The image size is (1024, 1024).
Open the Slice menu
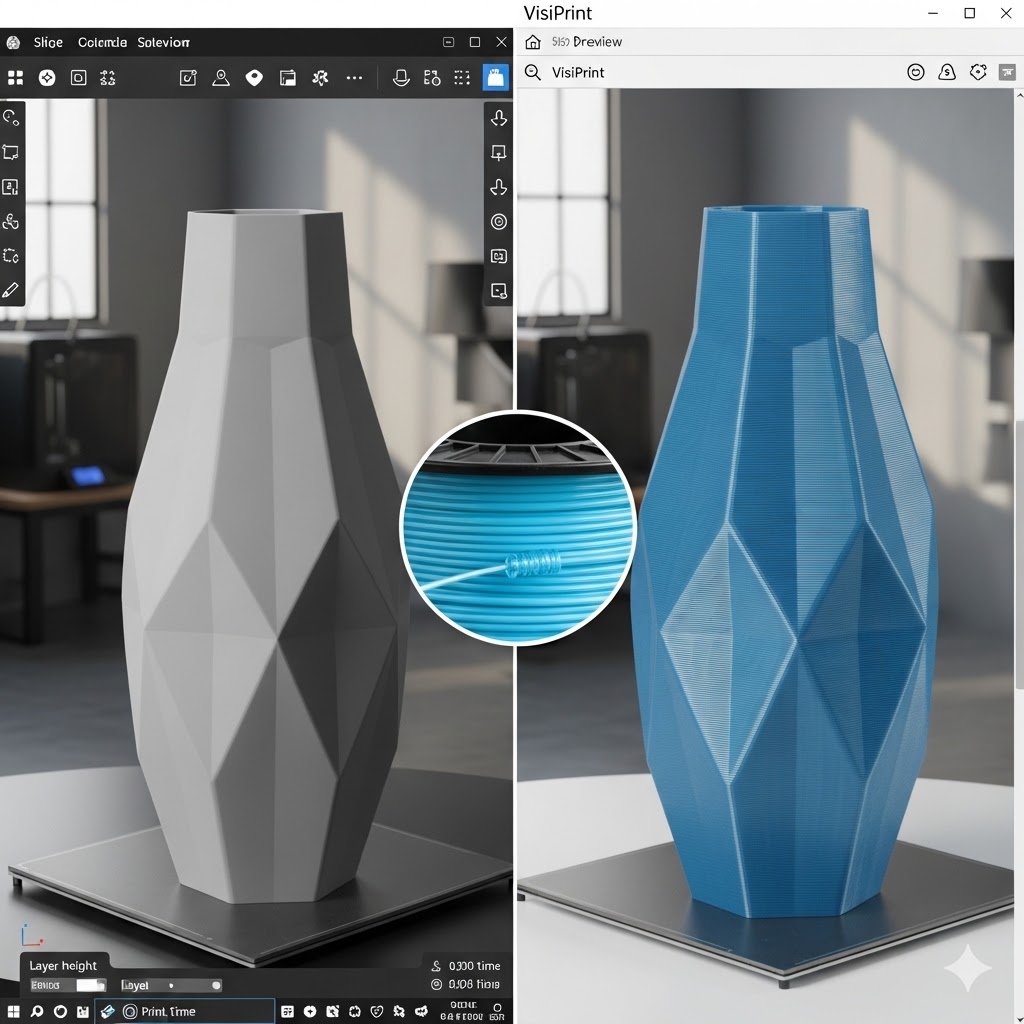[x=48, y=42]
